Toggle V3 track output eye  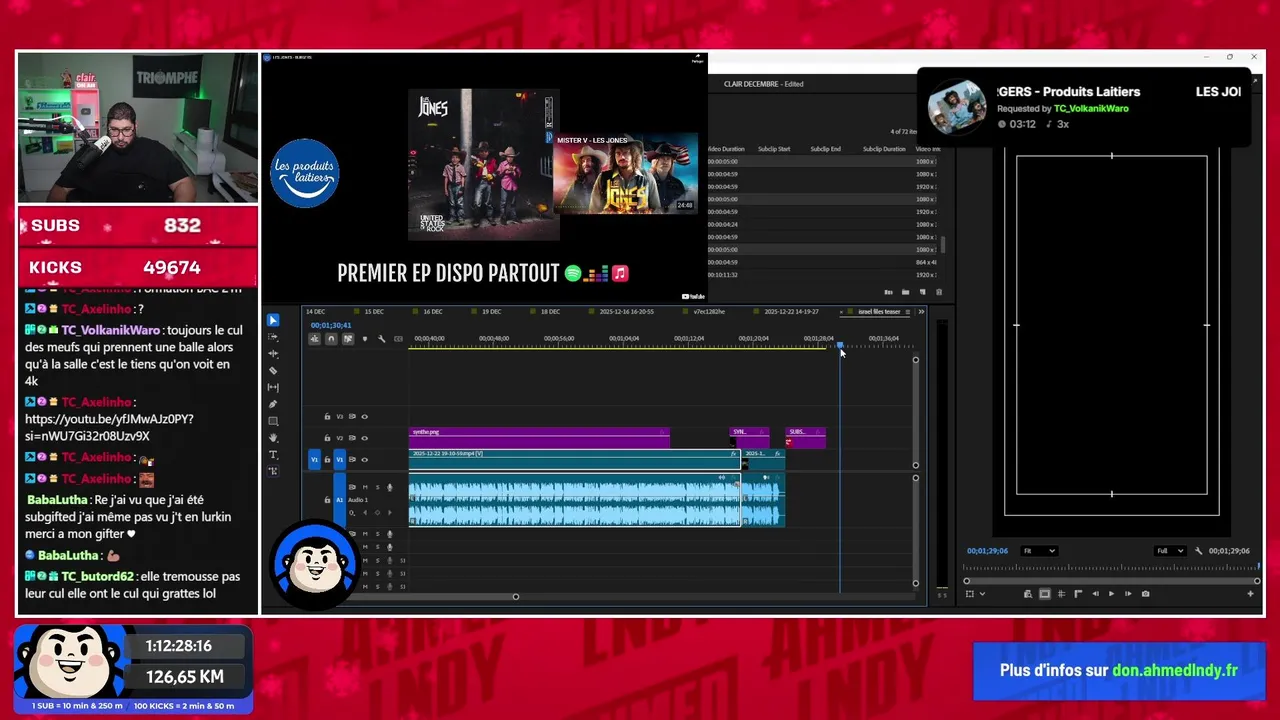[364, 417]
